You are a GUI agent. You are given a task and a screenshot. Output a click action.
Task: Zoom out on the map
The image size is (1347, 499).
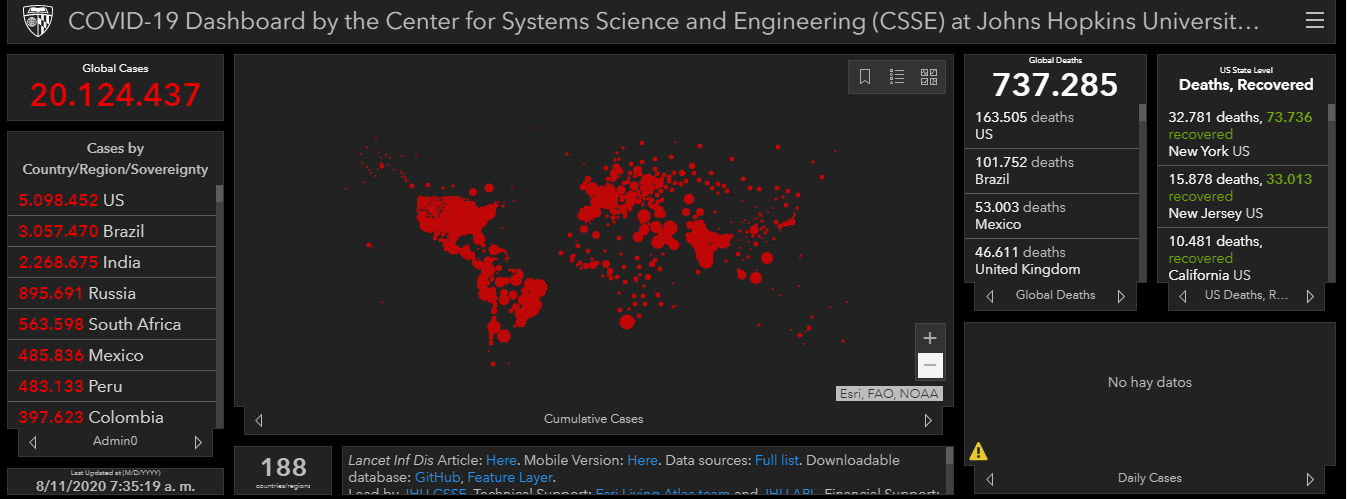[929, 365]
